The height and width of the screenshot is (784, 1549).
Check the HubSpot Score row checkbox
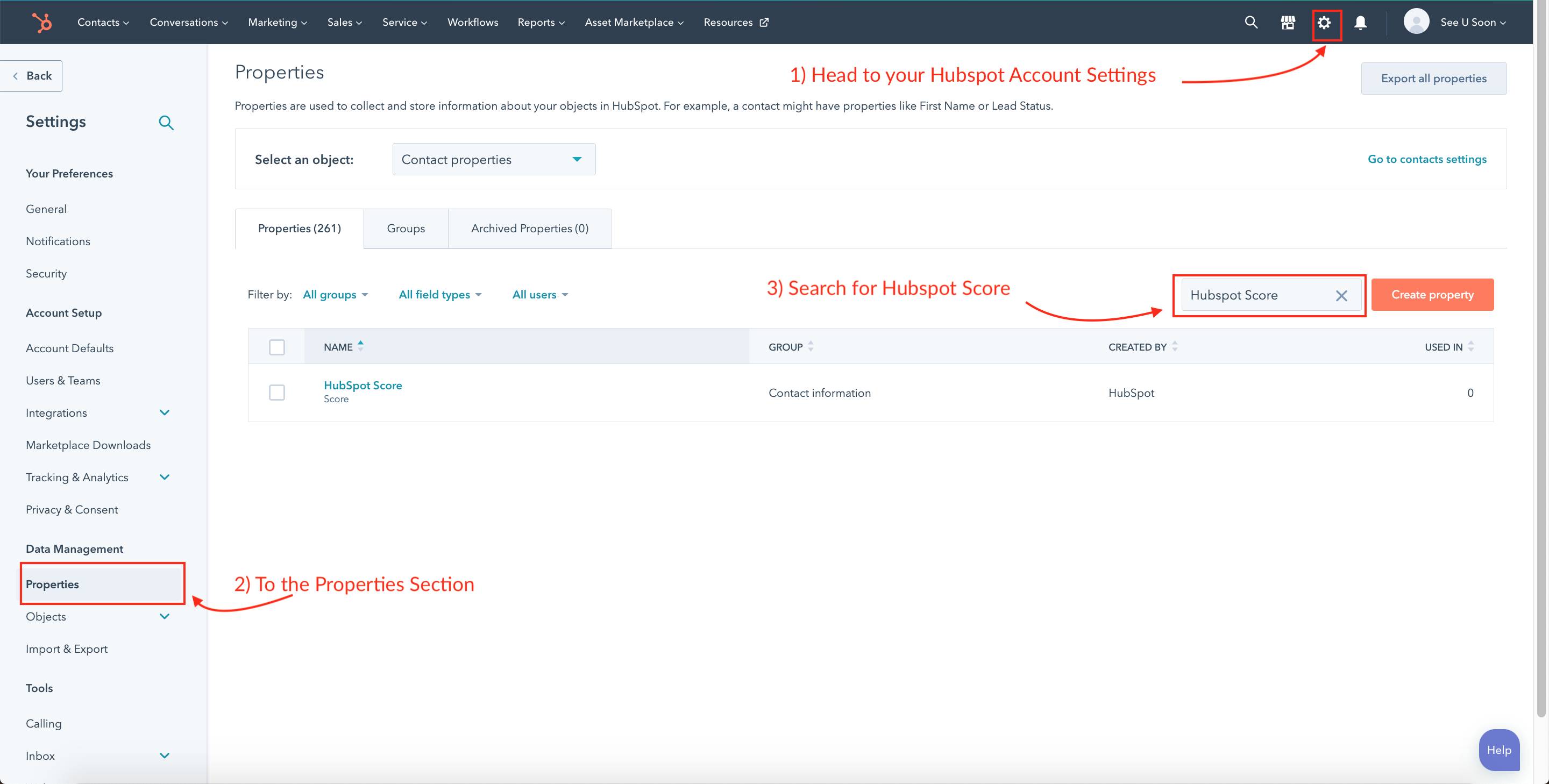[277, 392]
